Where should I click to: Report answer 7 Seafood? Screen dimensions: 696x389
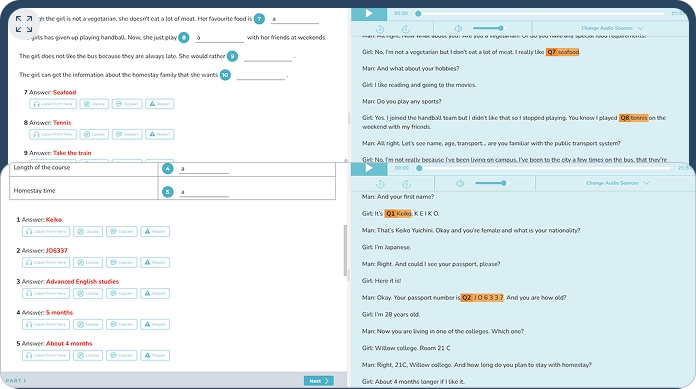pos(159,104)
